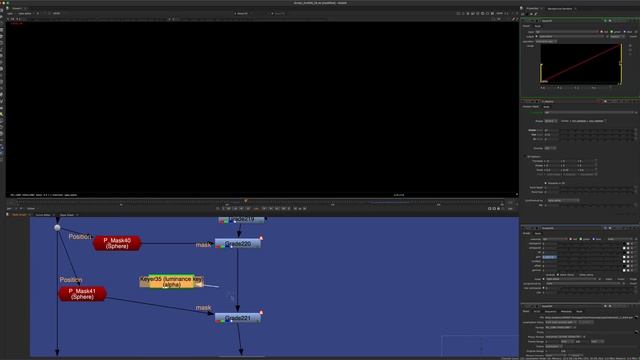The height and width of the screenshot is (360, 640).
Task: Open Node tab in the Grade panel
Action: pyautogui.click(x=538, y=233)
